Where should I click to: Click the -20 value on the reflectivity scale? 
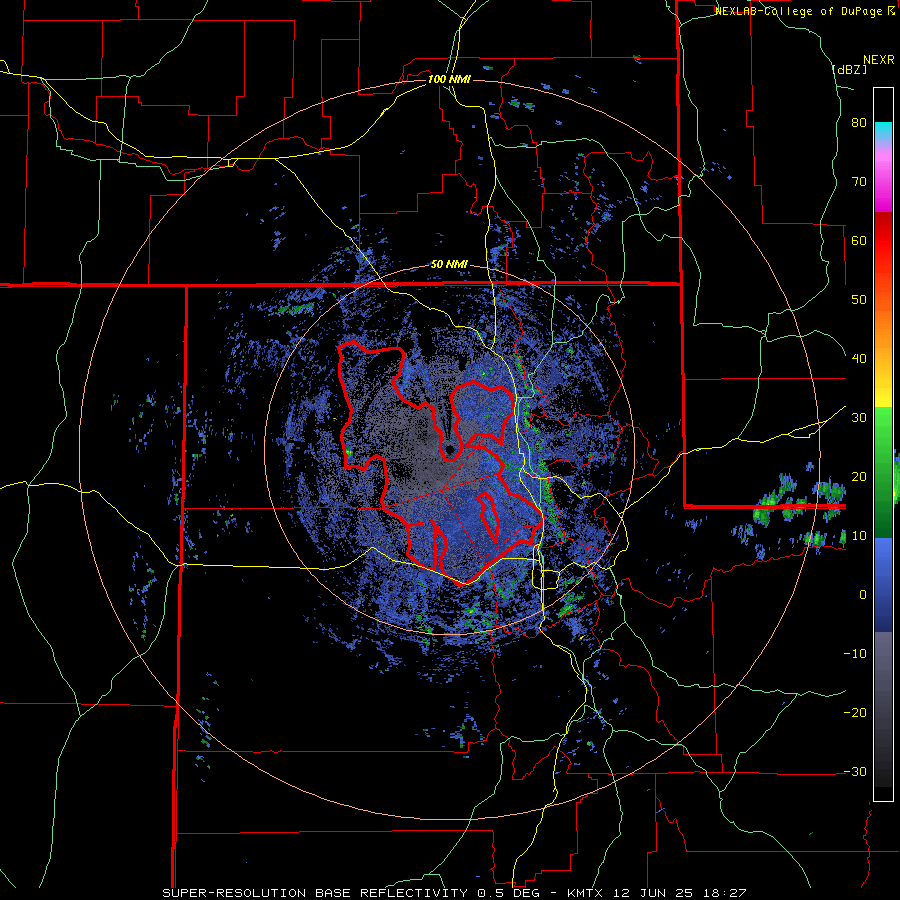[x=855, y=713]
